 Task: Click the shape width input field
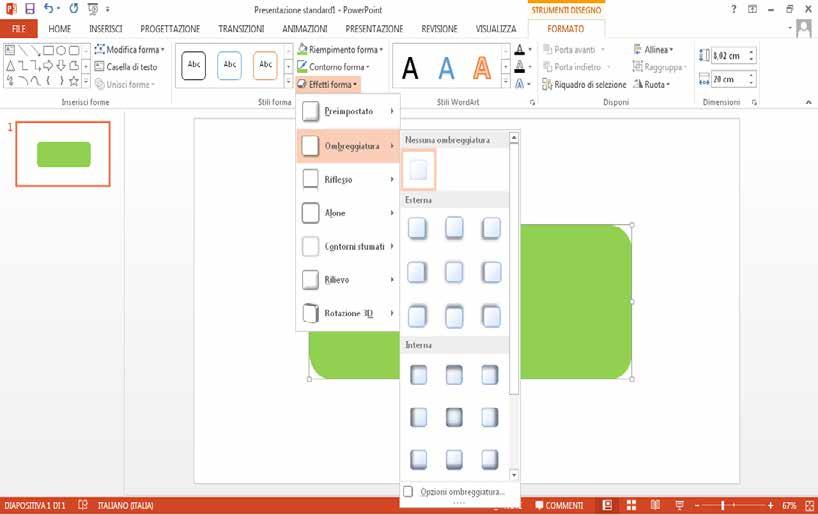click(x=730, y=79)
